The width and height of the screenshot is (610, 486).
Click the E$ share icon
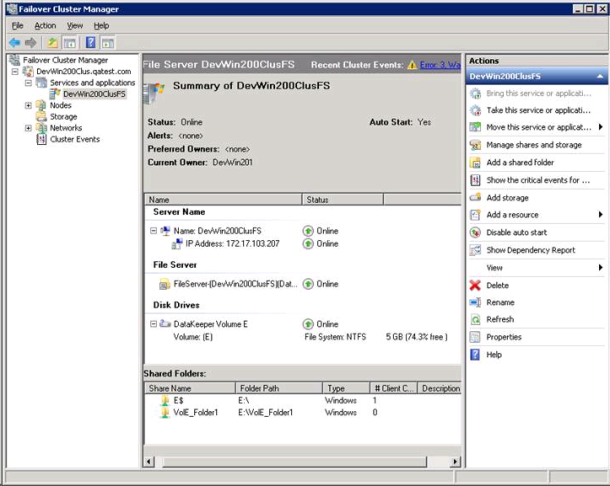pos(165,400)
